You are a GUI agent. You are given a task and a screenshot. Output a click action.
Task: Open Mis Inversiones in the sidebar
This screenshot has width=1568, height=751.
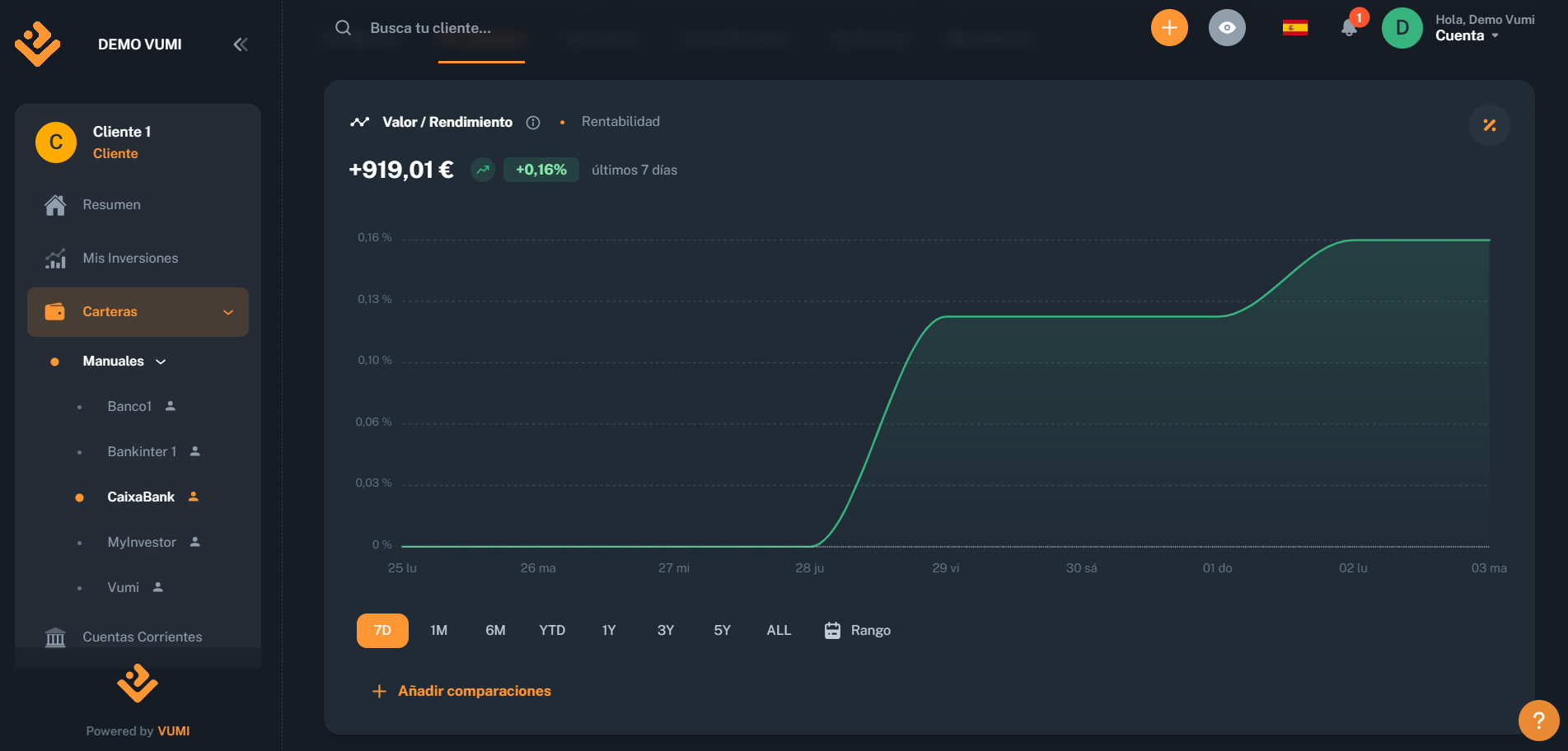click(x=129, y=258)
